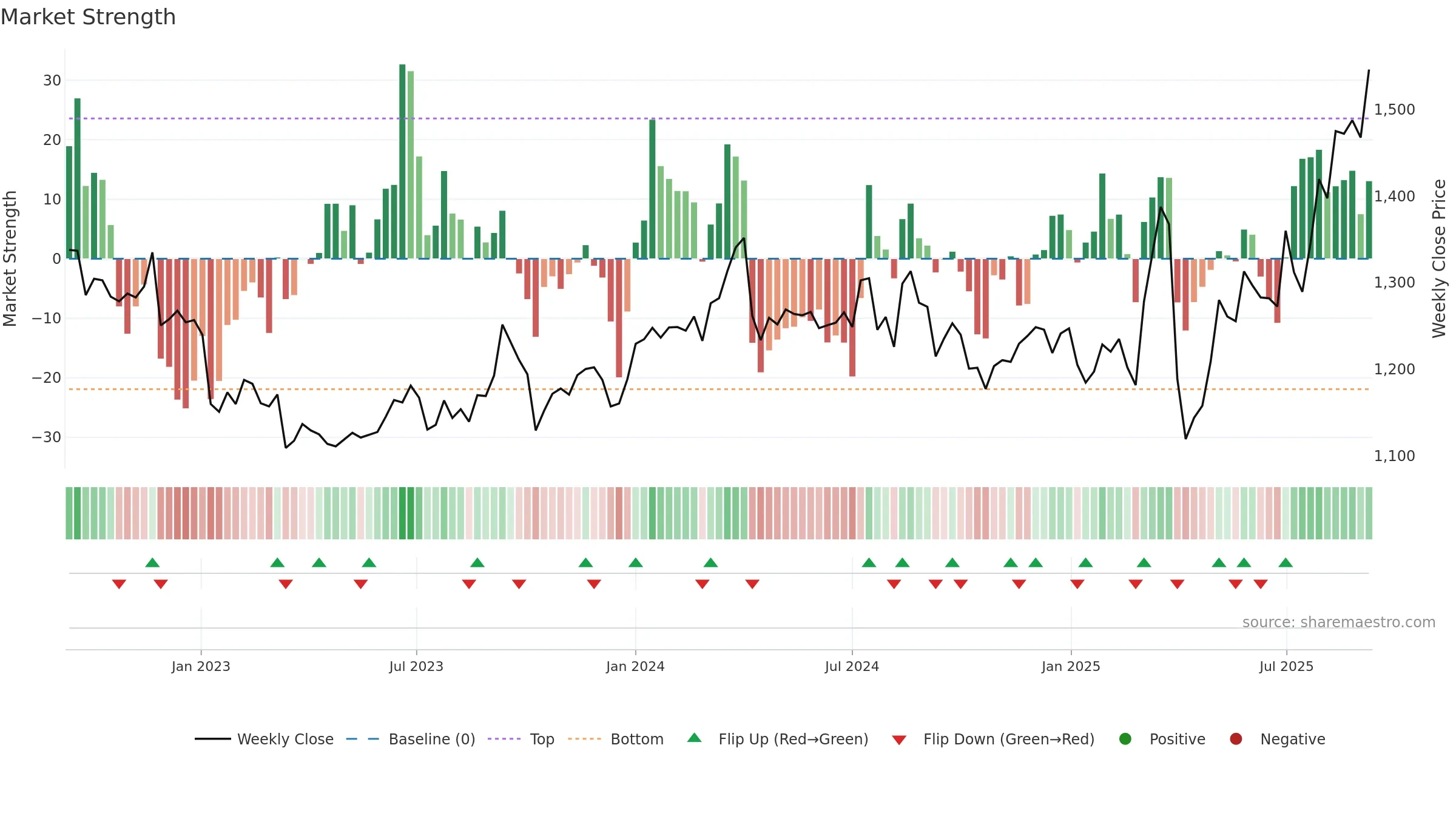This screenshot has height=819, width=1456.
Task: Click left axis tick label '−10'
Action: point(47,318)
